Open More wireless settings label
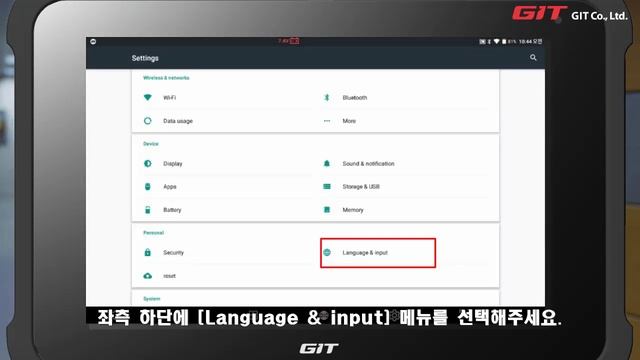This screenshot has height=360, width=640. (349, 121)
